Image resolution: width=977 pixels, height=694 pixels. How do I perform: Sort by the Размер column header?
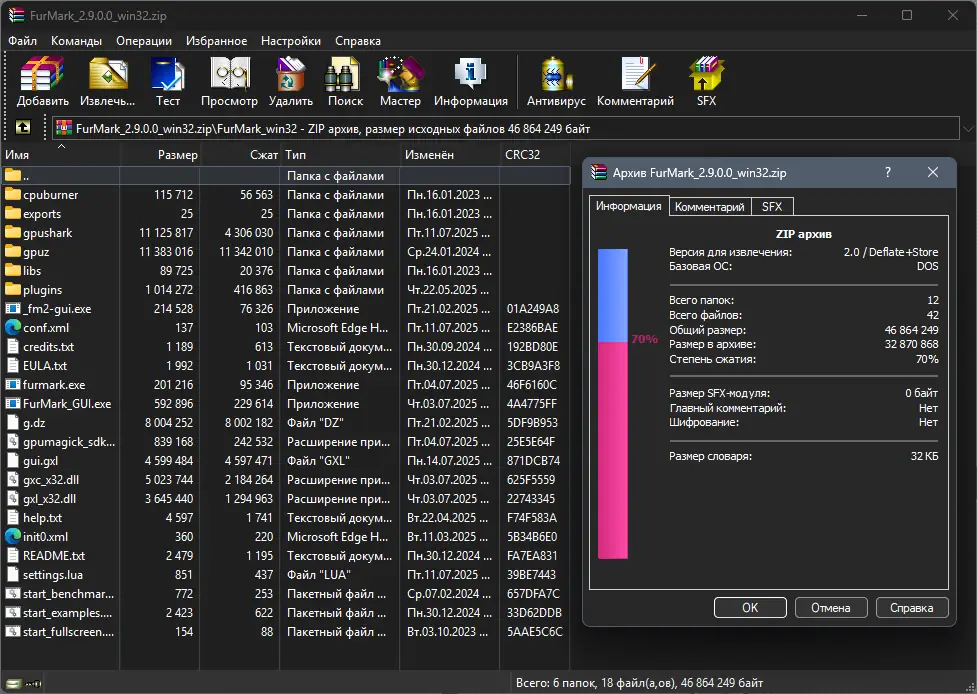(160, 154)
